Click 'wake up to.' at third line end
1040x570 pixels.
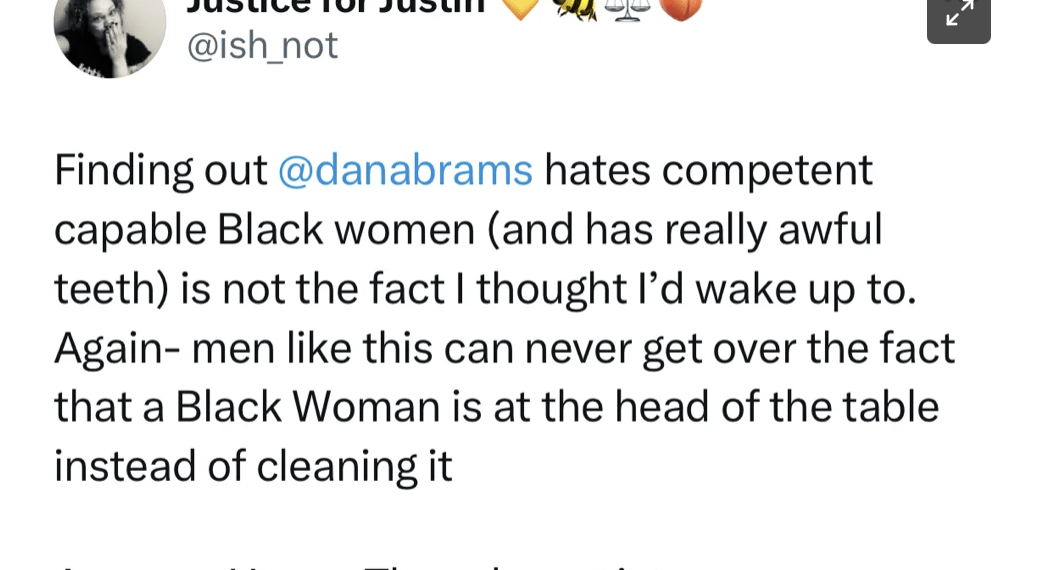804,289
